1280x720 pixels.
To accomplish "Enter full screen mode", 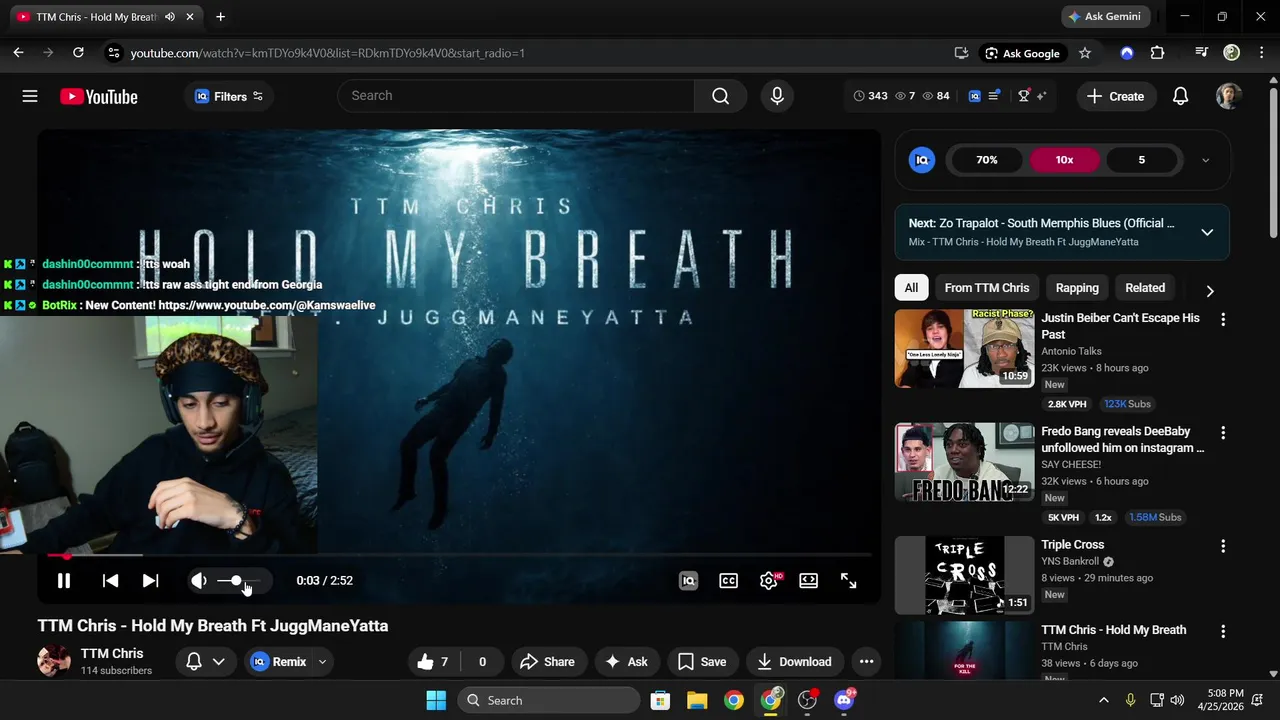I will click(848, 580).
